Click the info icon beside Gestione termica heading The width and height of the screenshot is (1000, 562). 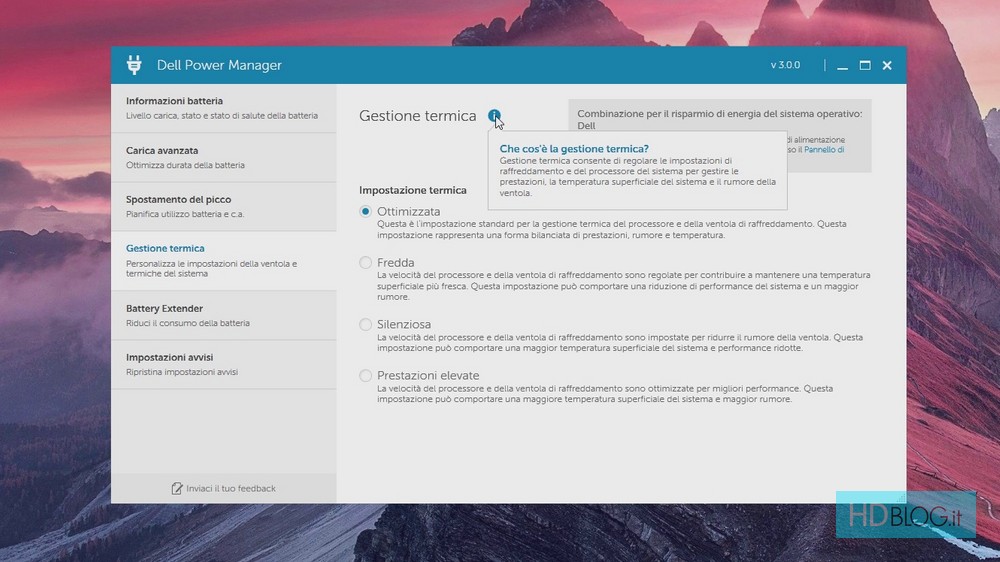coord(495,116)
